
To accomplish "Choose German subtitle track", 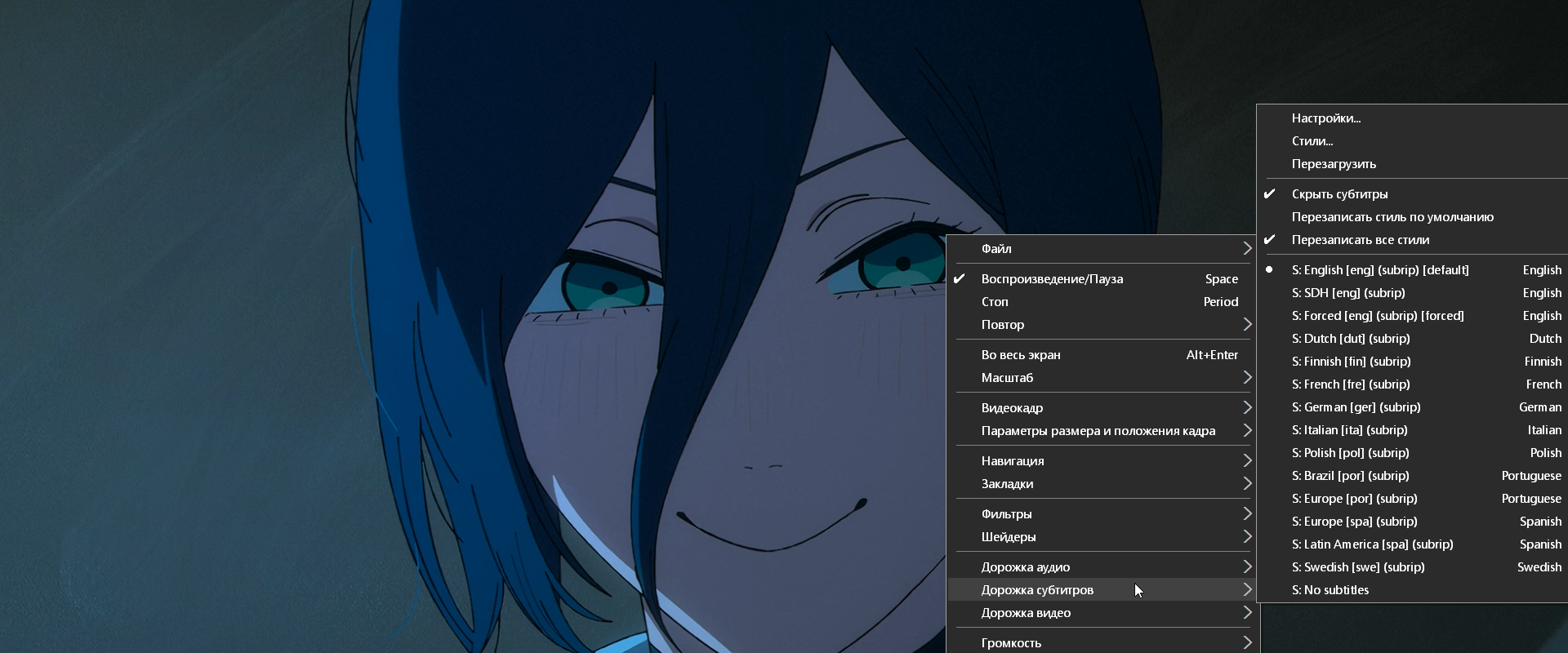I will tap(1413, 407).
